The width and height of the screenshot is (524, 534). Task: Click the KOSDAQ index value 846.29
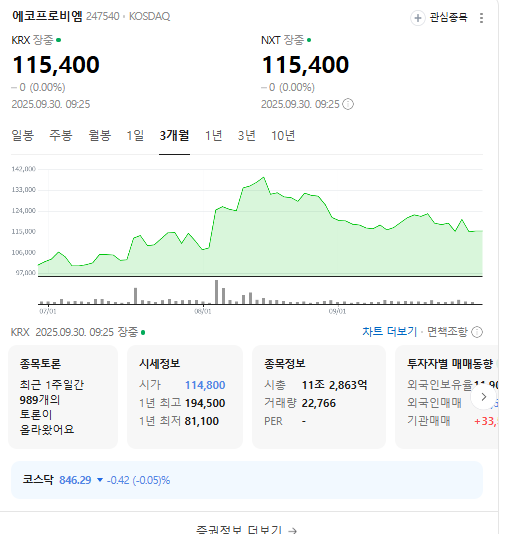75,480
